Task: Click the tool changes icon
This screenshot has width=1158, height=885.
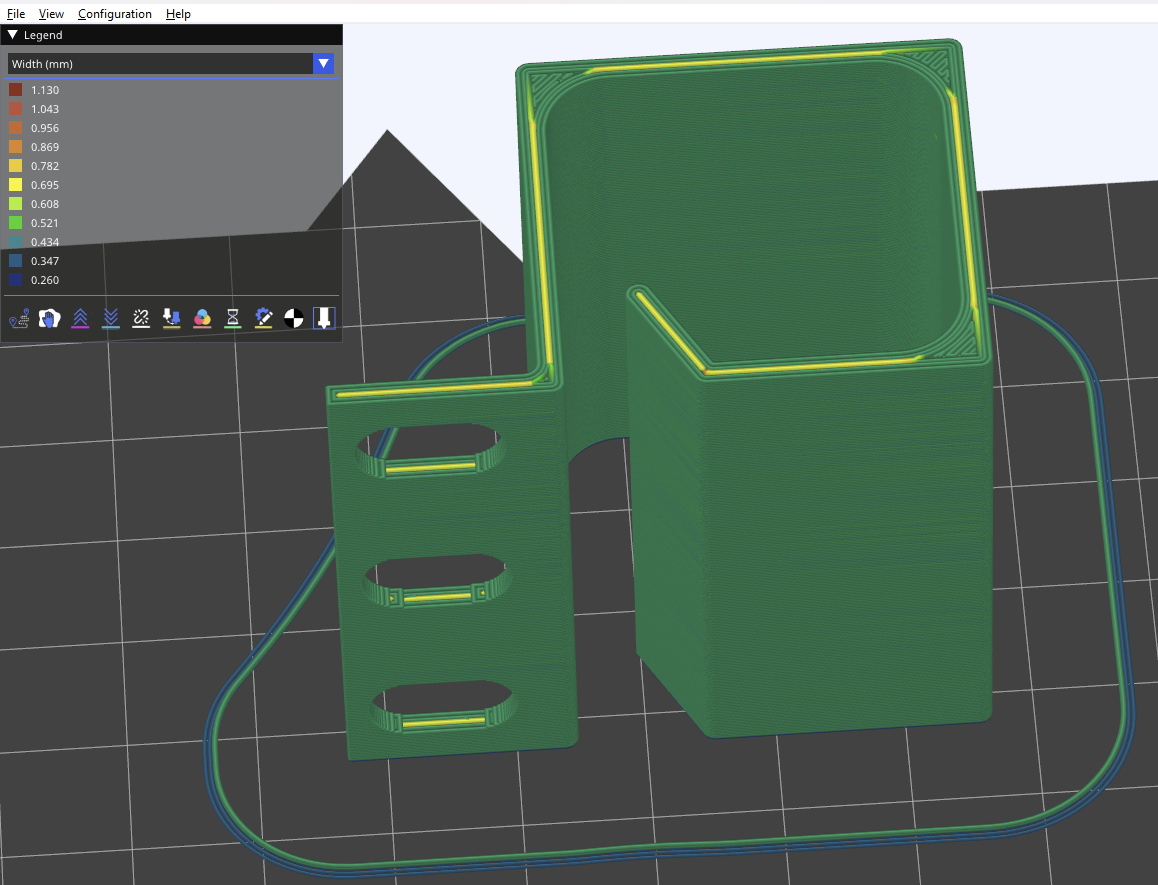Action: [172, 318]
